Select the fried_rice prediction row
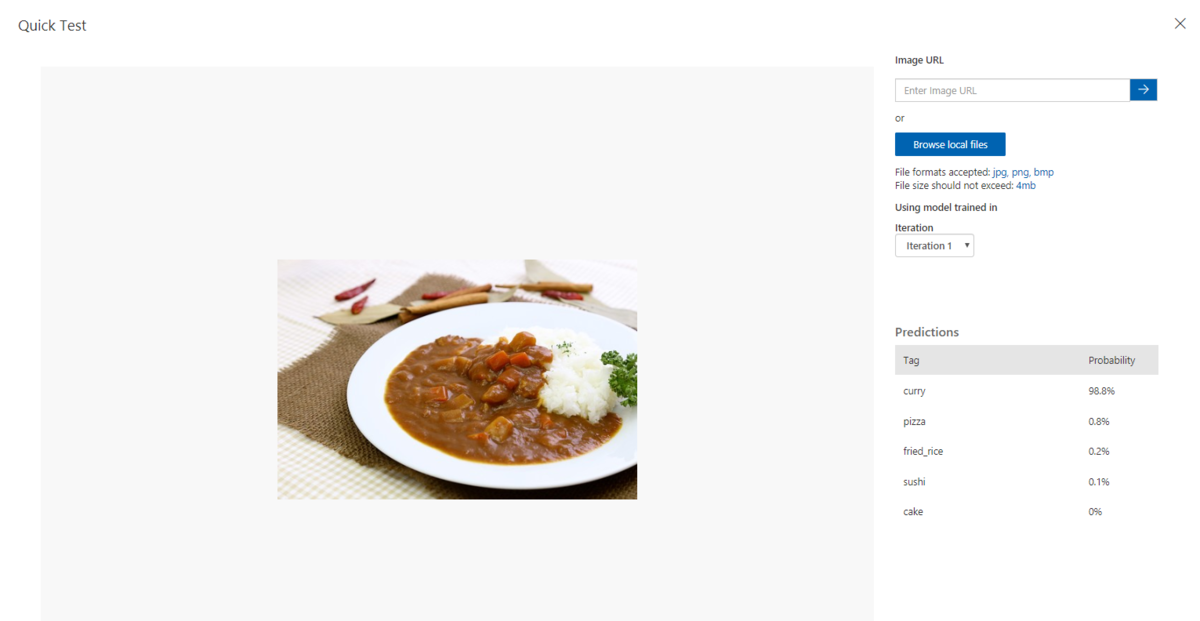 pos(1026,451)
